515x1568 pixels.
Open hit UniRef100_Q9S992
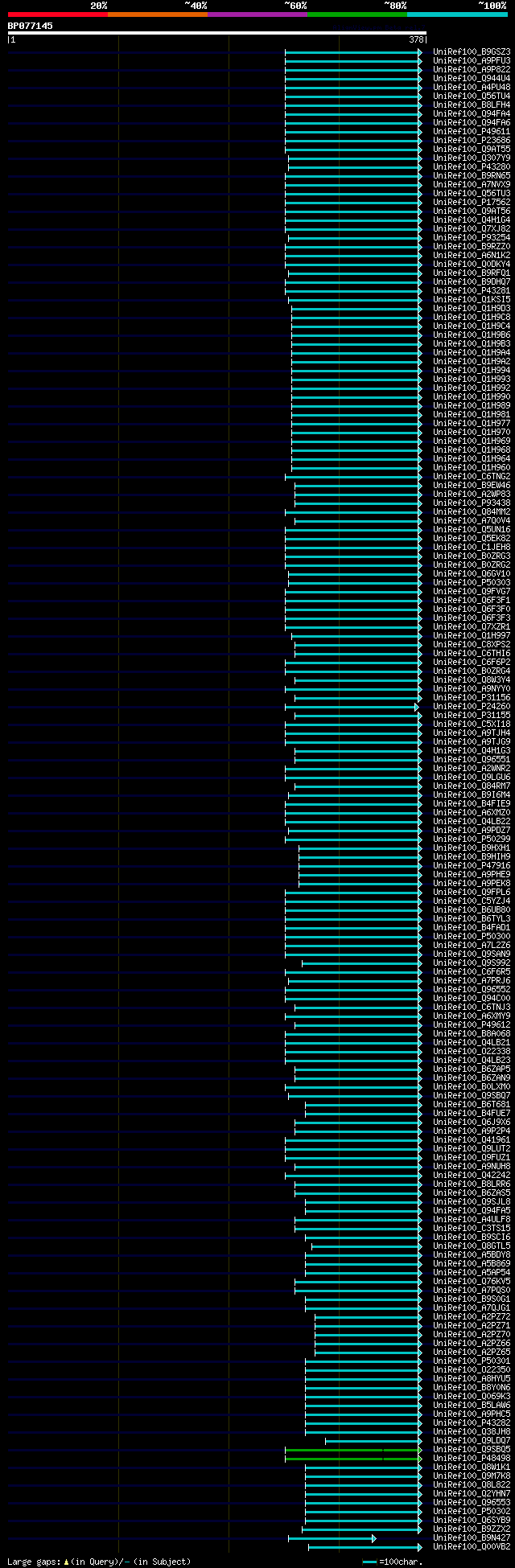[472, 963]
